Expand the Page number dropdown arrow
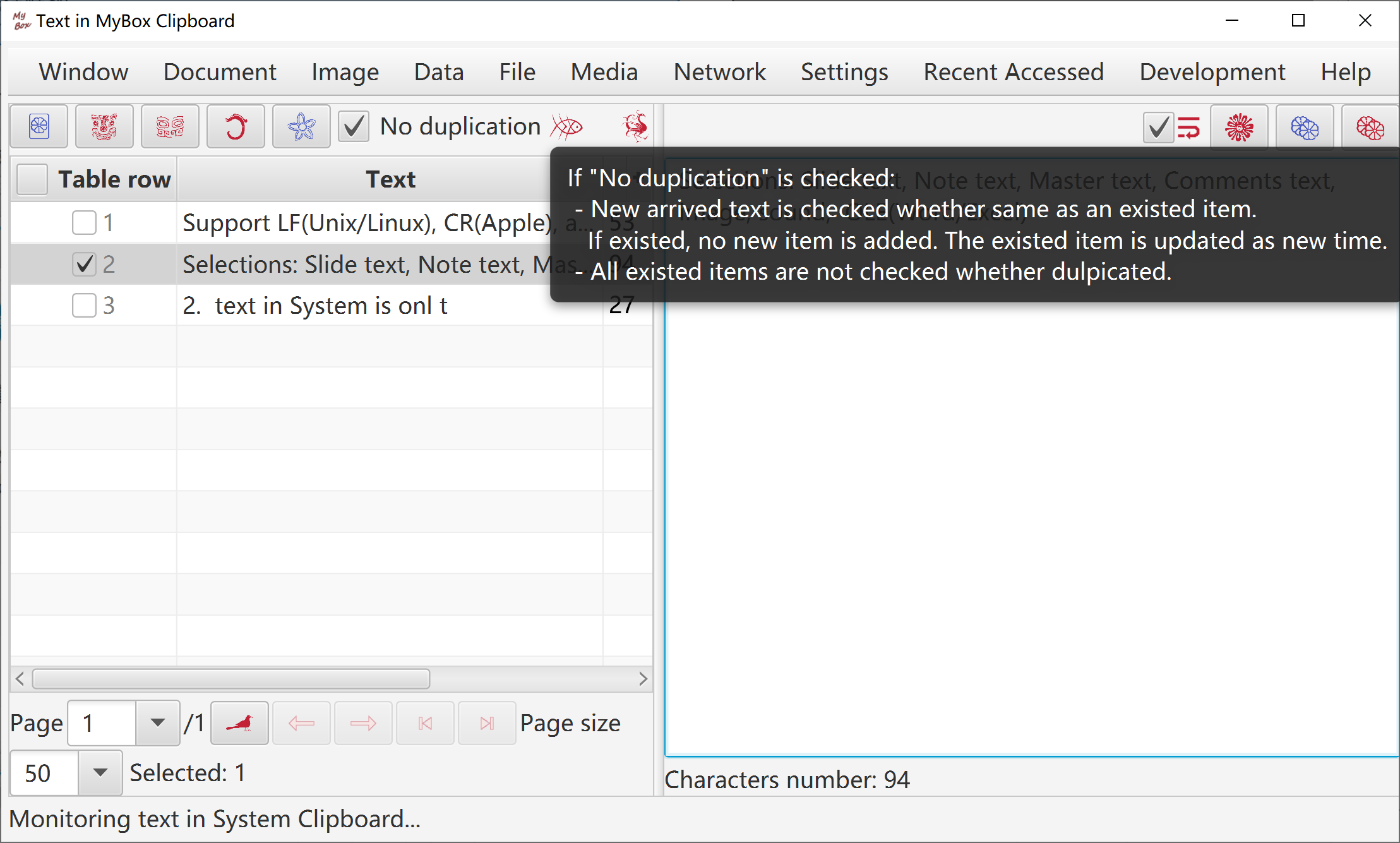Viewport: 1400px width, 843px height. click(158, 723)
